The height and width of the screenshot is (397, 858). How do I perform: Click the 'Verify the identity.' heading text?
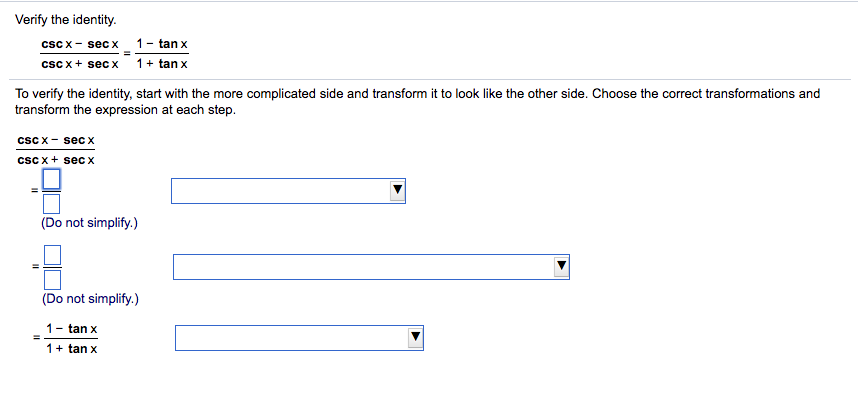pos(66,20)
